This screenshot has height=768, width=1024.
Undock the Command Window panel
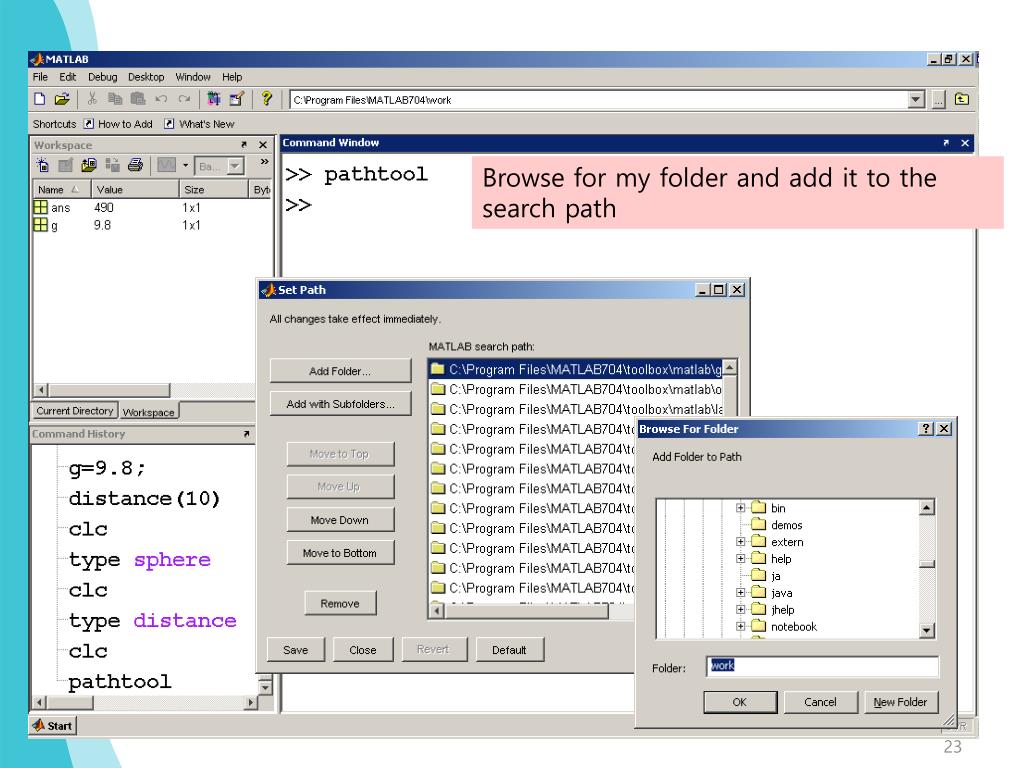(946, 142)
